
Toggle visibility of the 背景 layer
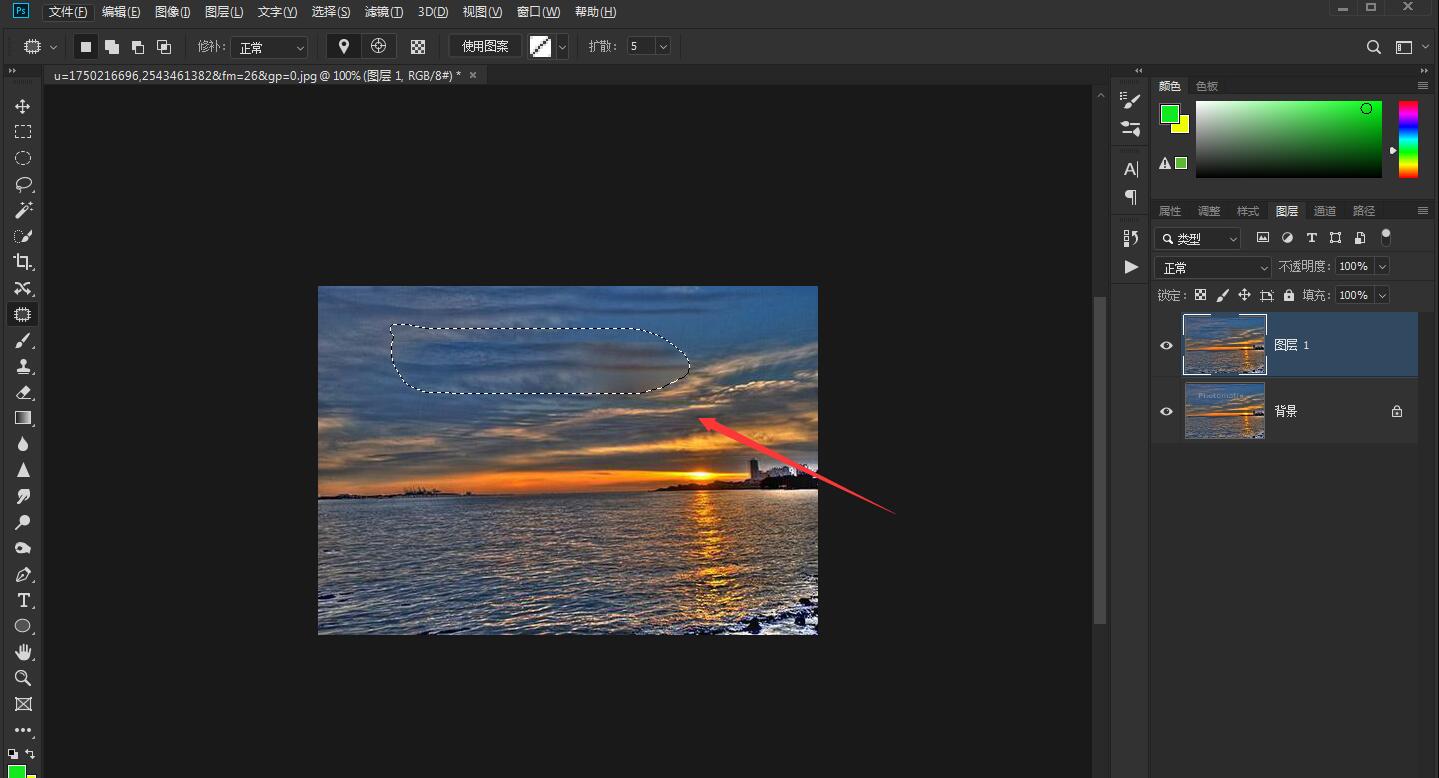pos(1166,411)
